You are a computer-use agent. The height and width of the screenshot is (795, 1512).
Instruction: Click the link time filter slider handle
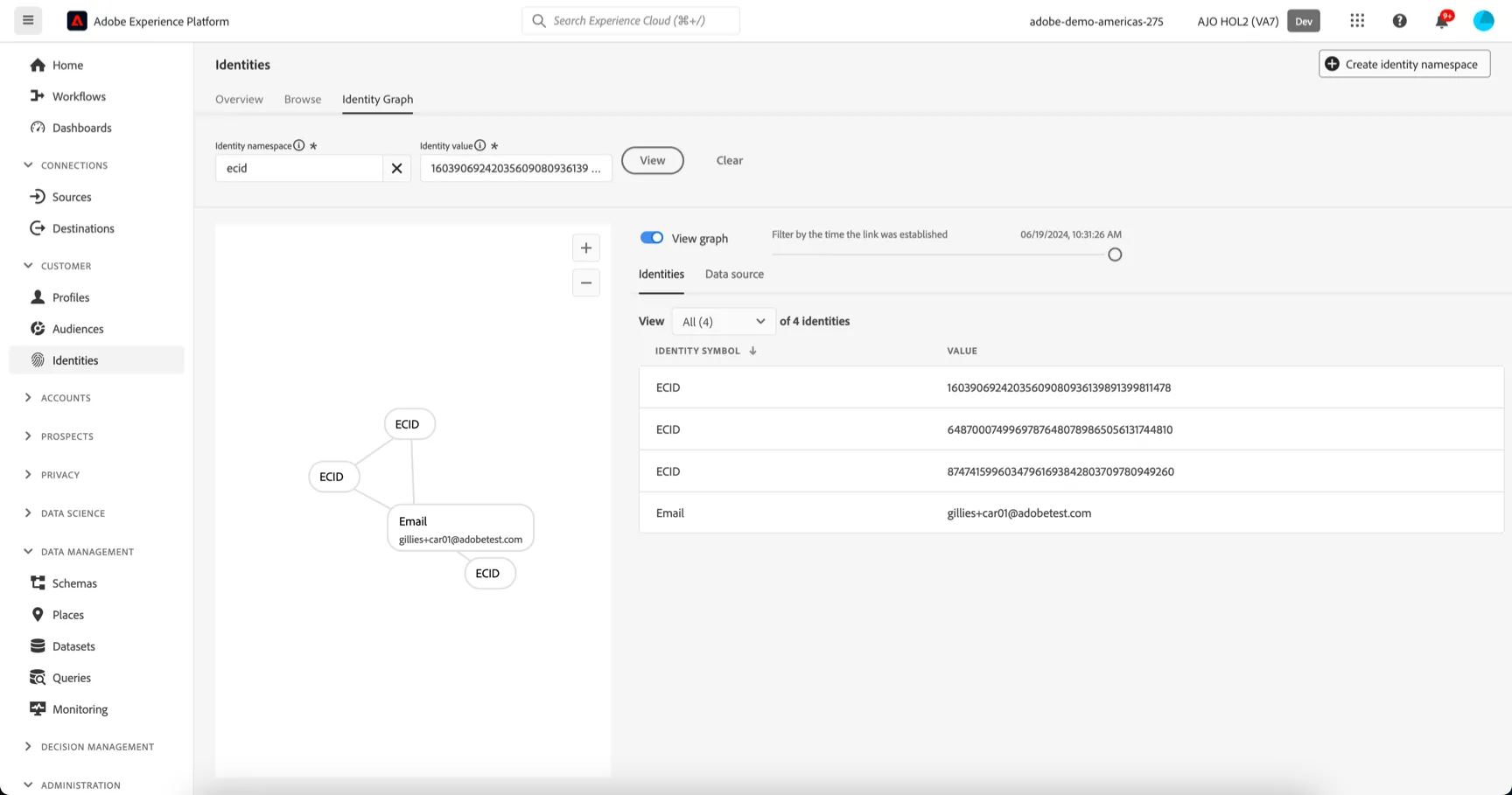(x=1115, y=255)
